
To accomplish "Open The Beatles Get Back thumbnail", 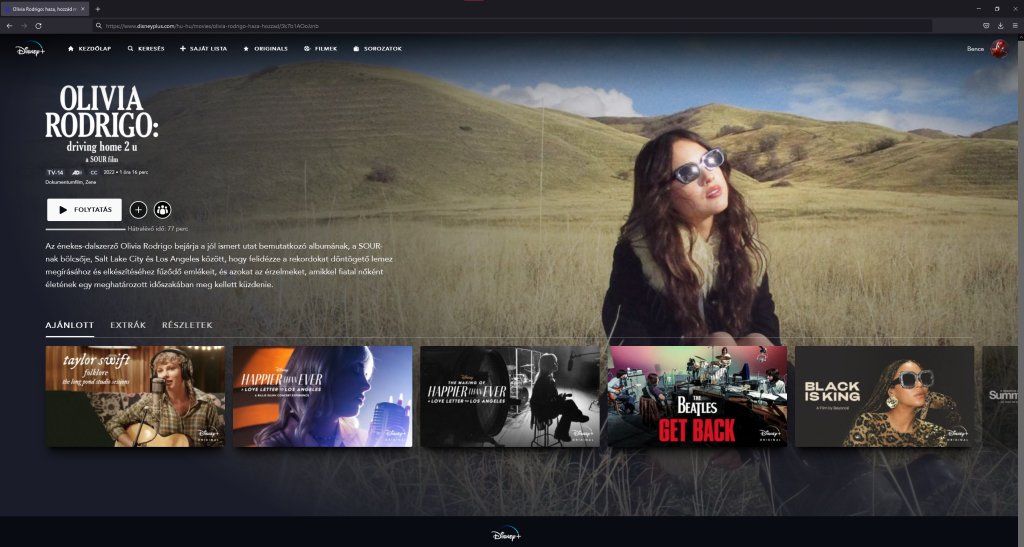I will (697, 396).
